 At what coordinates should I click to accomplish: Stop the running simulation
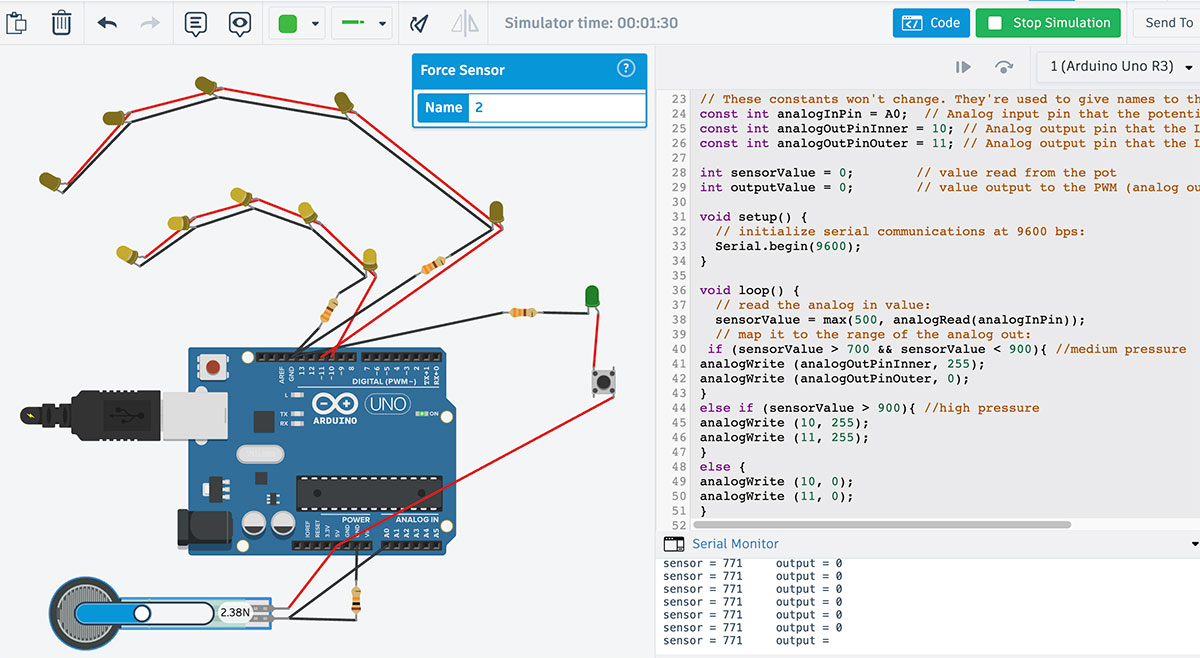pyautogui.click(x=1048, y=23)
